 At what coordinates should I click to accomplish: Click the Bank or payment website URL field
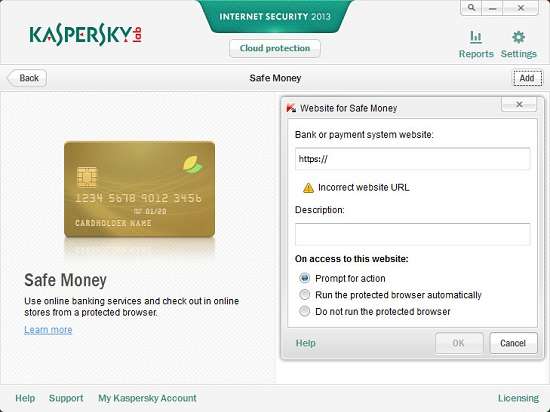412,159
